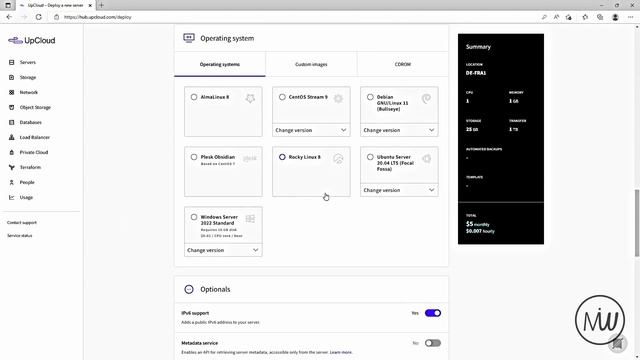Image resolution: width=640 pixels, height=360 pixels.
Task: Click the Learn more link
Action: click(x=341, y=352)
